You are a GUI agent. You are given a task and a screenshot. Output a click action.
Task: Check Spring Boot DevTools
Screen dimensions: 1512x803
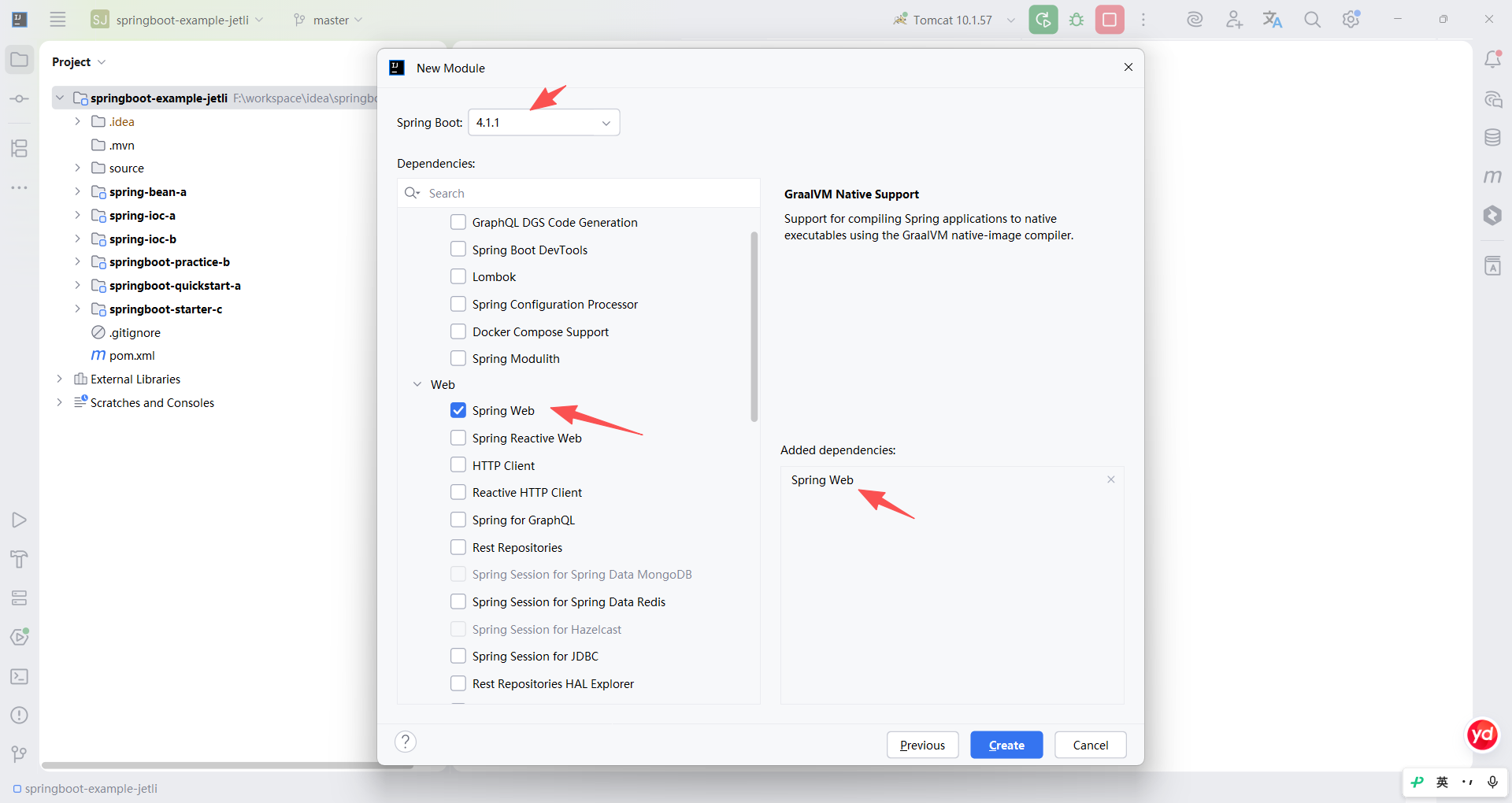coord(458,250)
